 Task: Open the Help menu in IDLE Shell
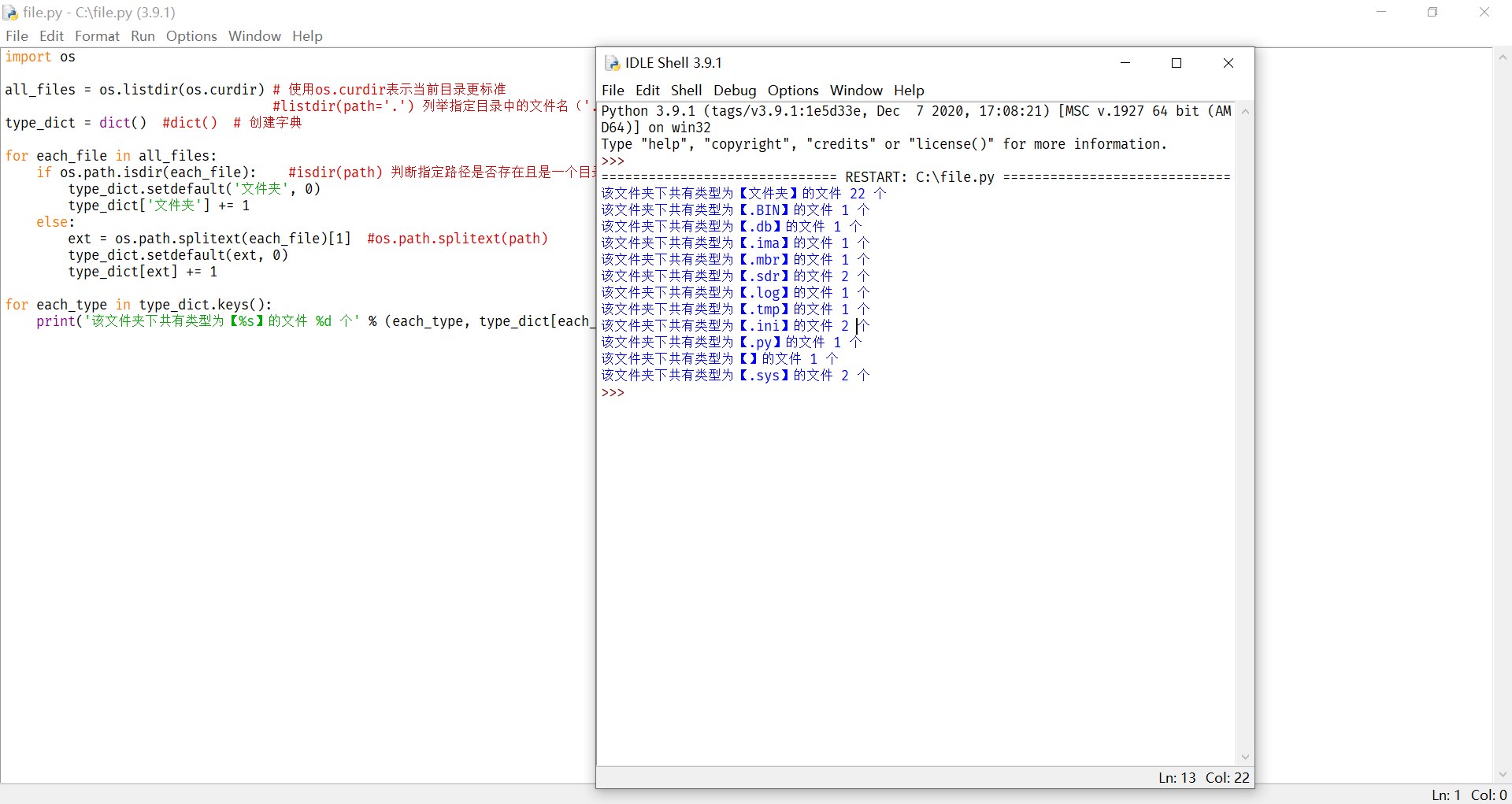(909, 91)
